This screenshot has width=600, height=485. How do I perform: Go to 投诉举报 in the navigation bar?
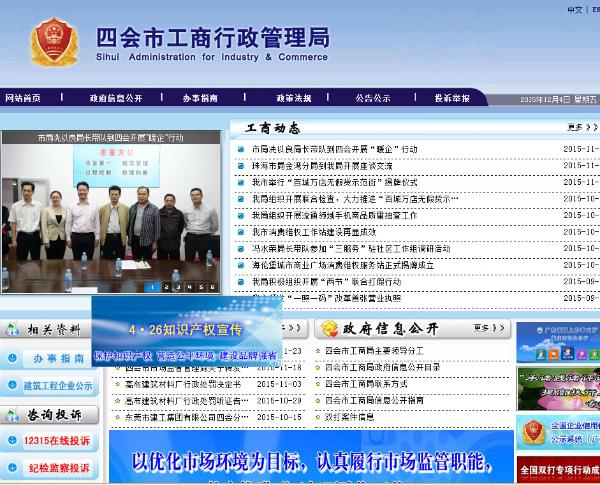[452, 98]
